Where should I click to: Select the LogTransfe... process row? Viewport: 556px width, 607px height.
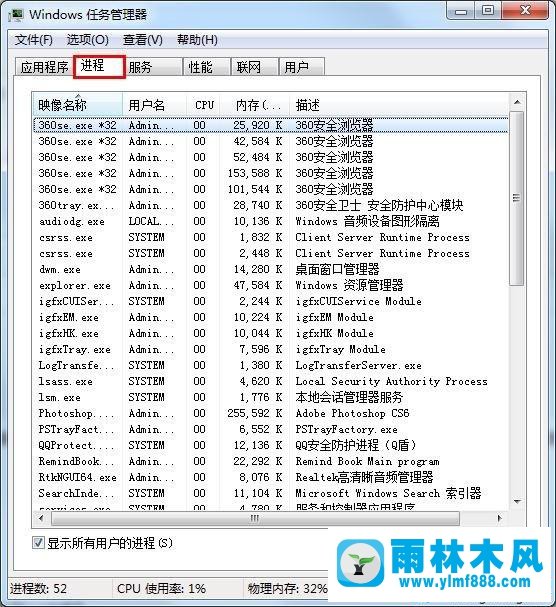point(271,365)
